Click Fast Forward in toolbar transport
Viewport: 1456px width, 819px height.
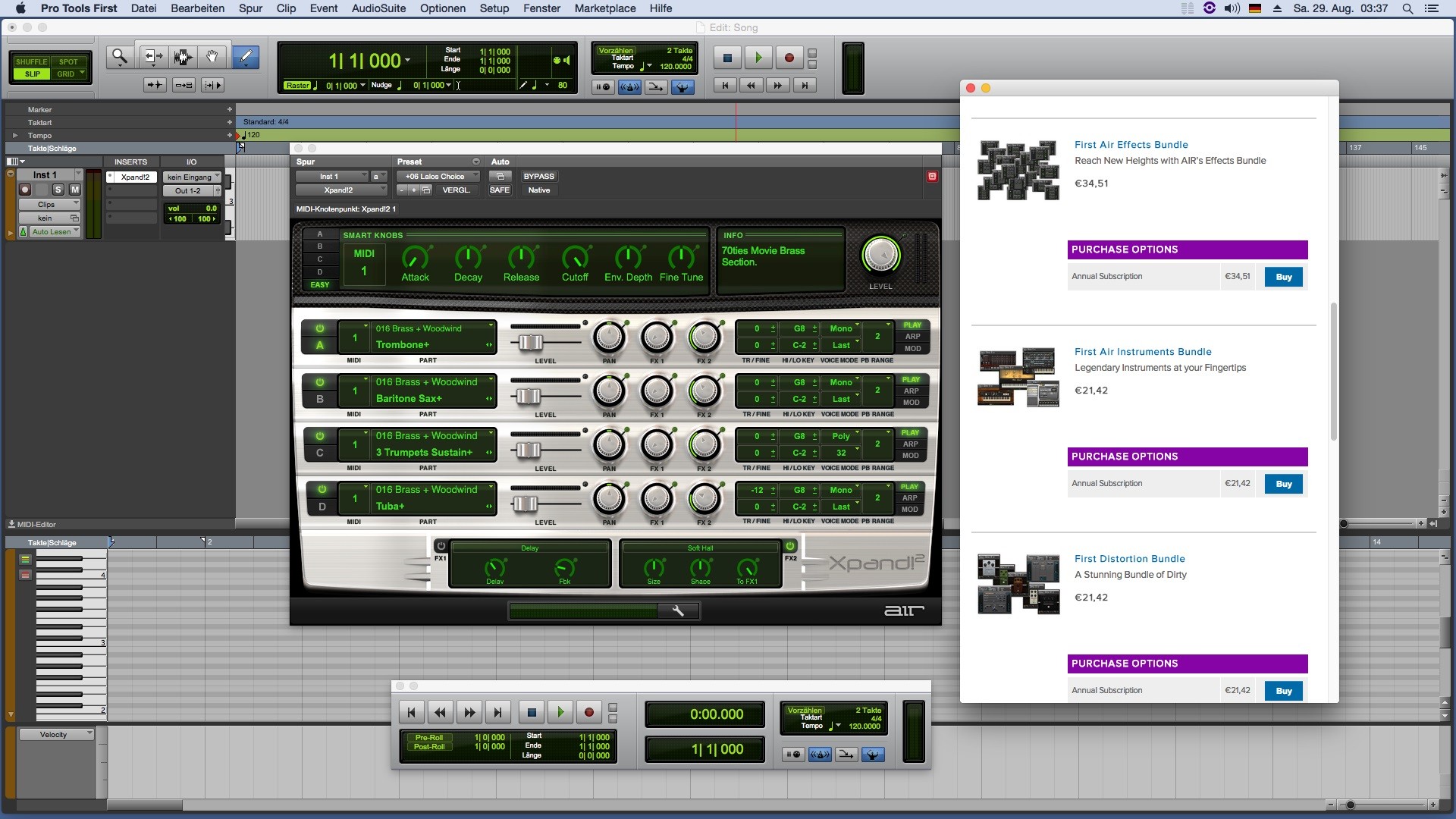[777, 86]
